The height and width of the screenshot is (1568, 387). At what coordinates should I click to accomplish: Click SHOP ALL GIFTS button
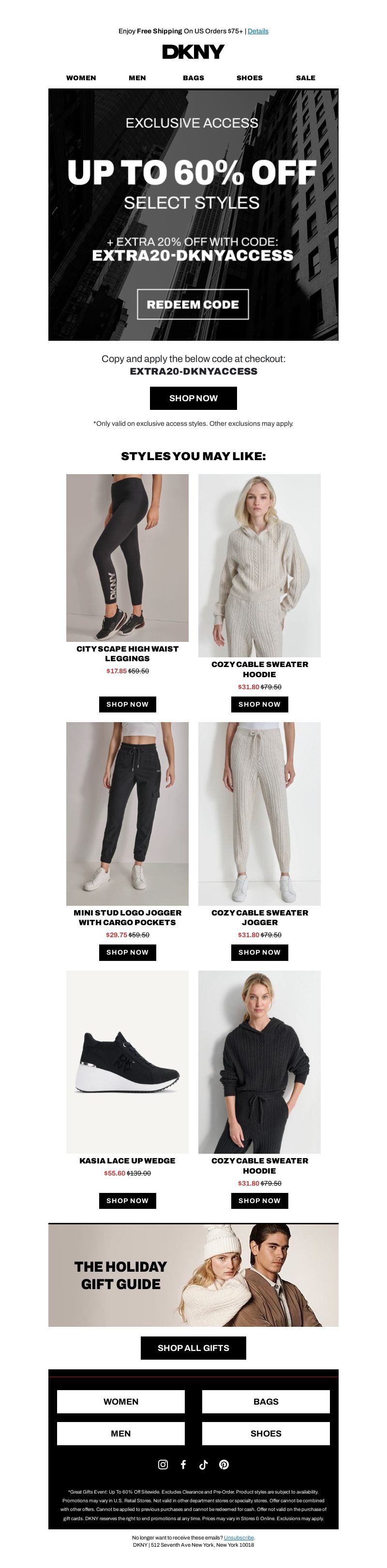pos(193,1348)
